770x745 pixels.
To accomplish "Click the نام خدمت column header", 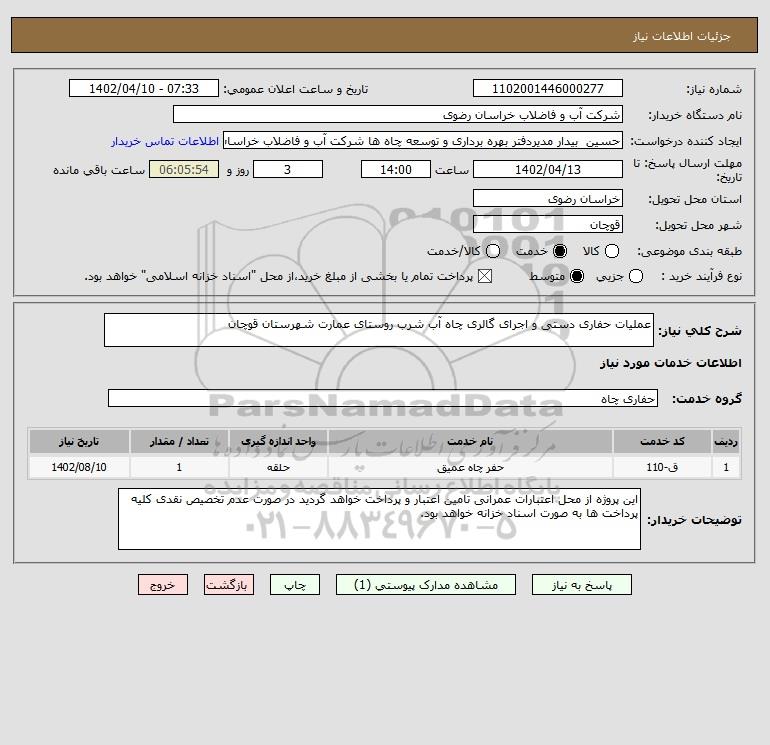I will point(470,441).
